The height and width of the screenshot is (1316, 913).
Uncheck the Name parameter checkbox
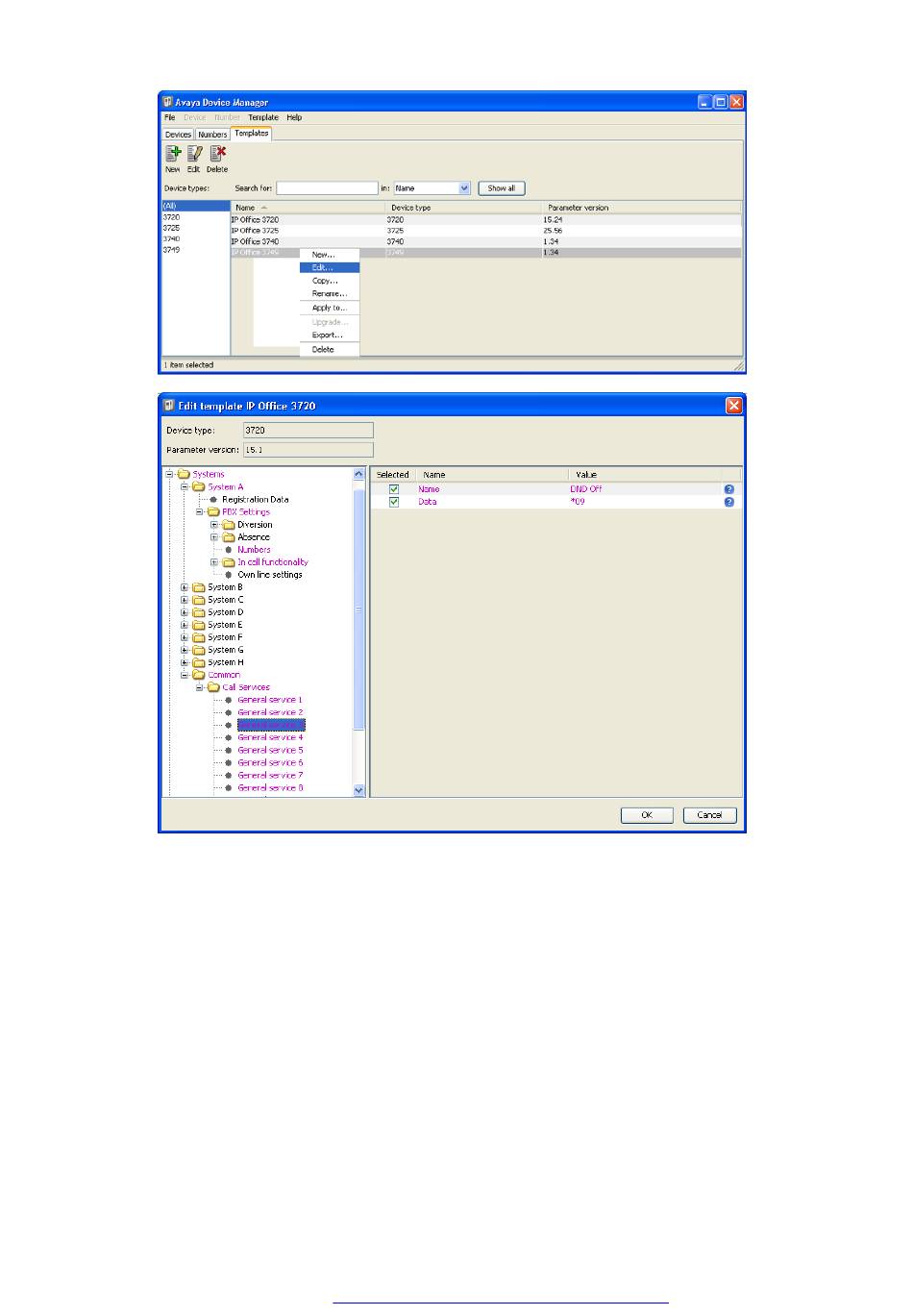point(394,489)
